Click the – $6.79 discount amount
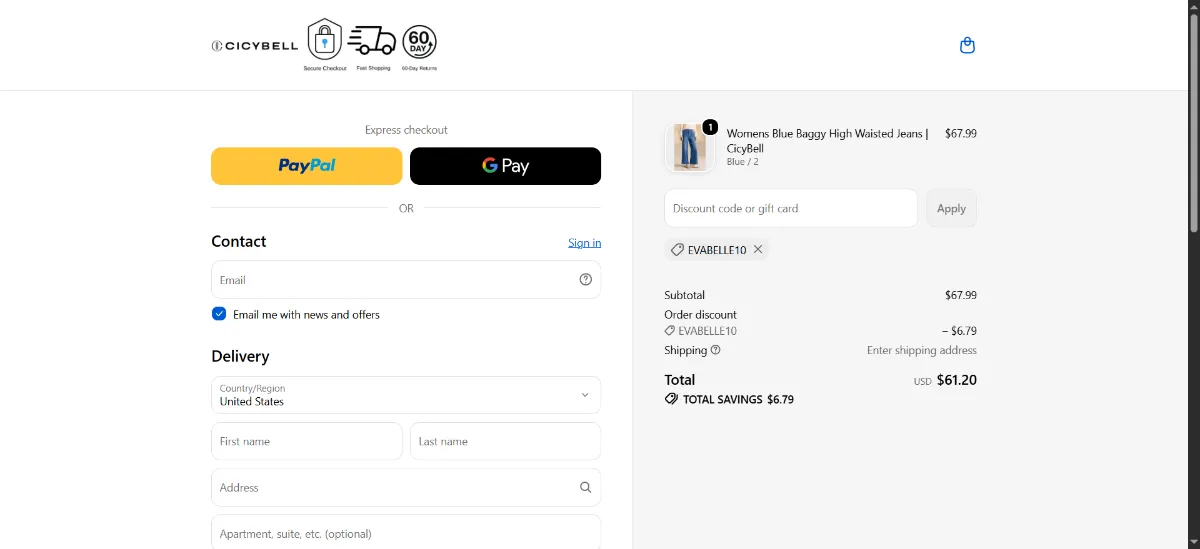 coord(959,331)
